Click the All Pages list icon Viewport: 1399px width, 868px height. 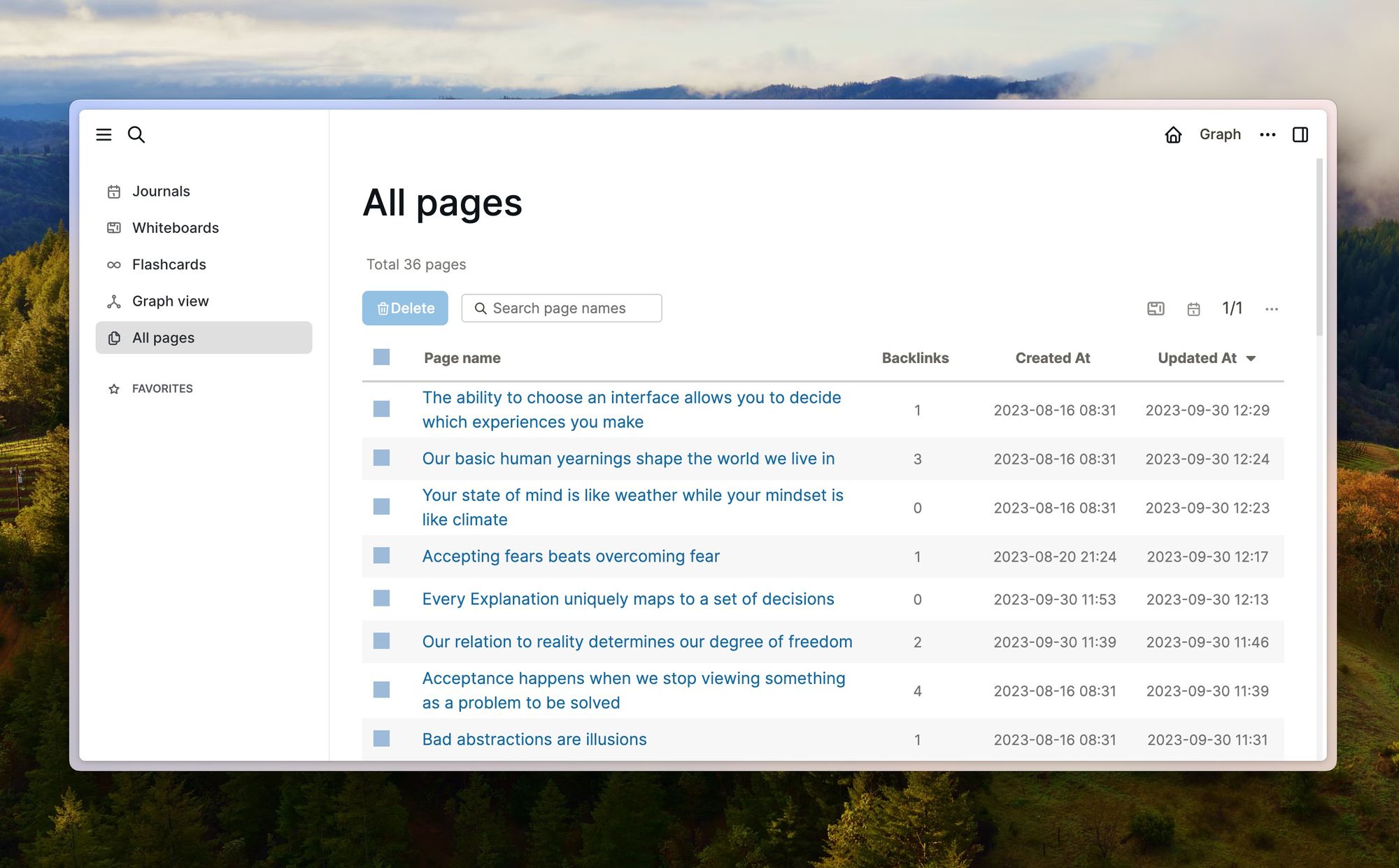pos(115,337)
